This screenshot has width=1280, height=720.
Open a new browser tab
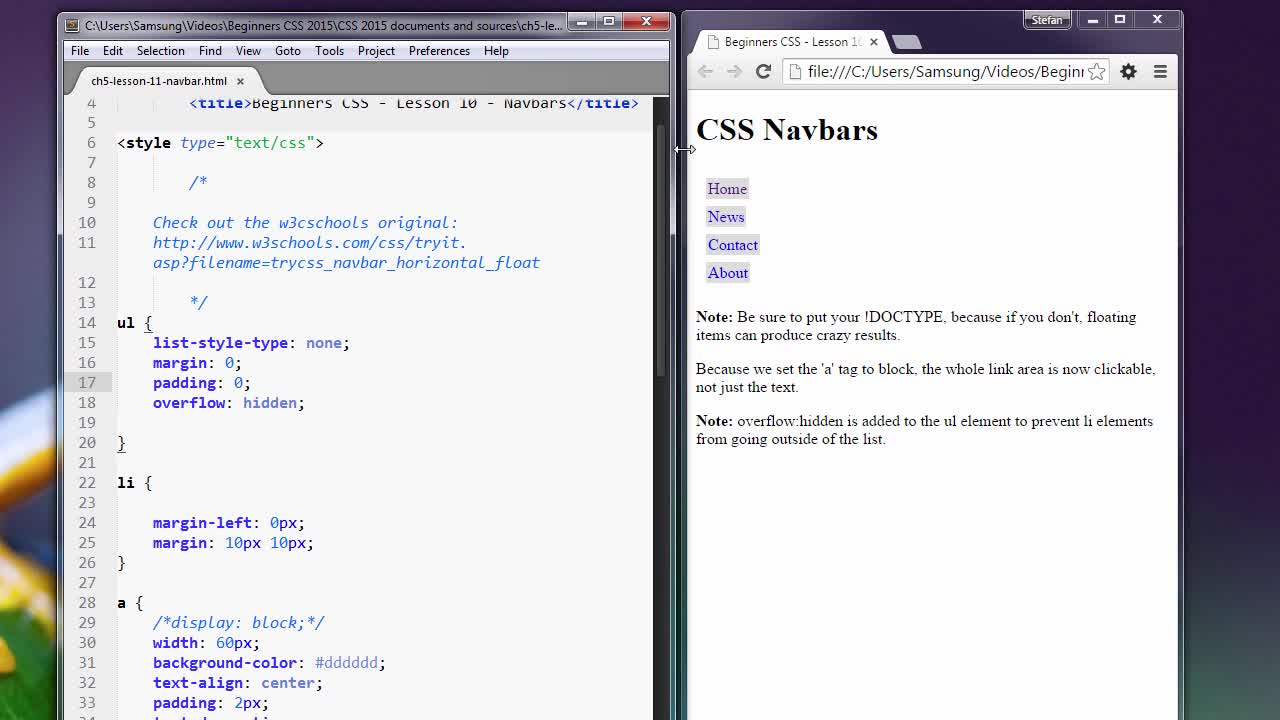click(x=906, y=42)
